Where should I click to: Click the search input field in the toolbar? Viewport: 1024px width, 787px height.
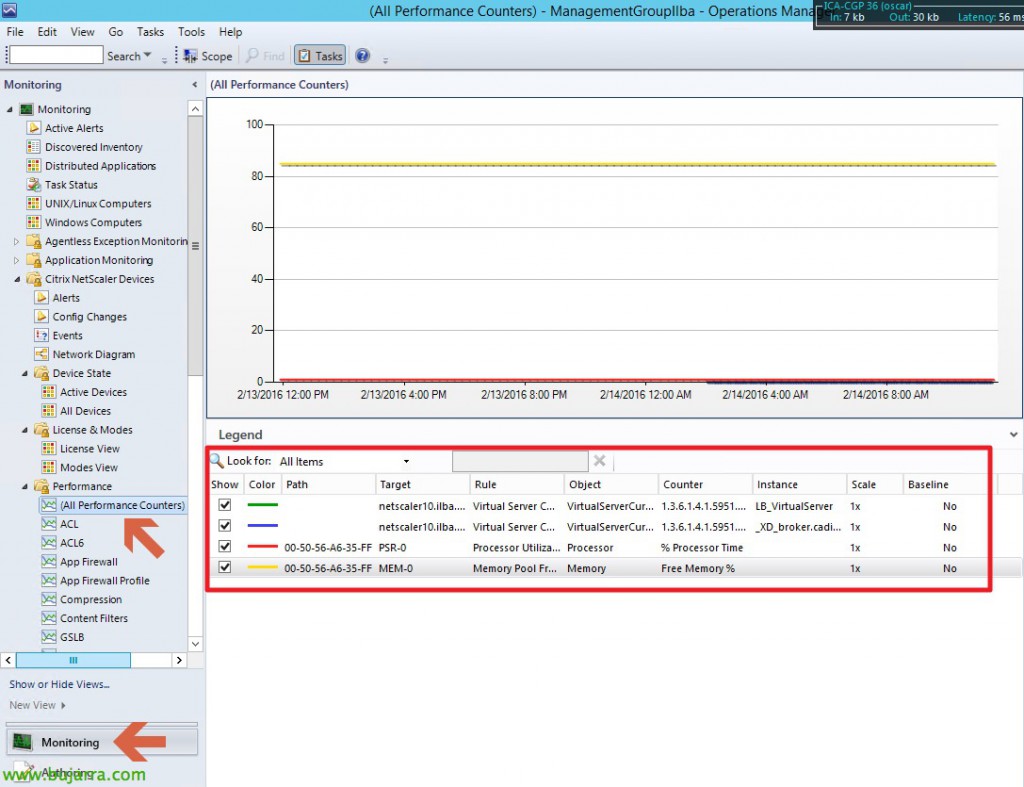(55, 54)
